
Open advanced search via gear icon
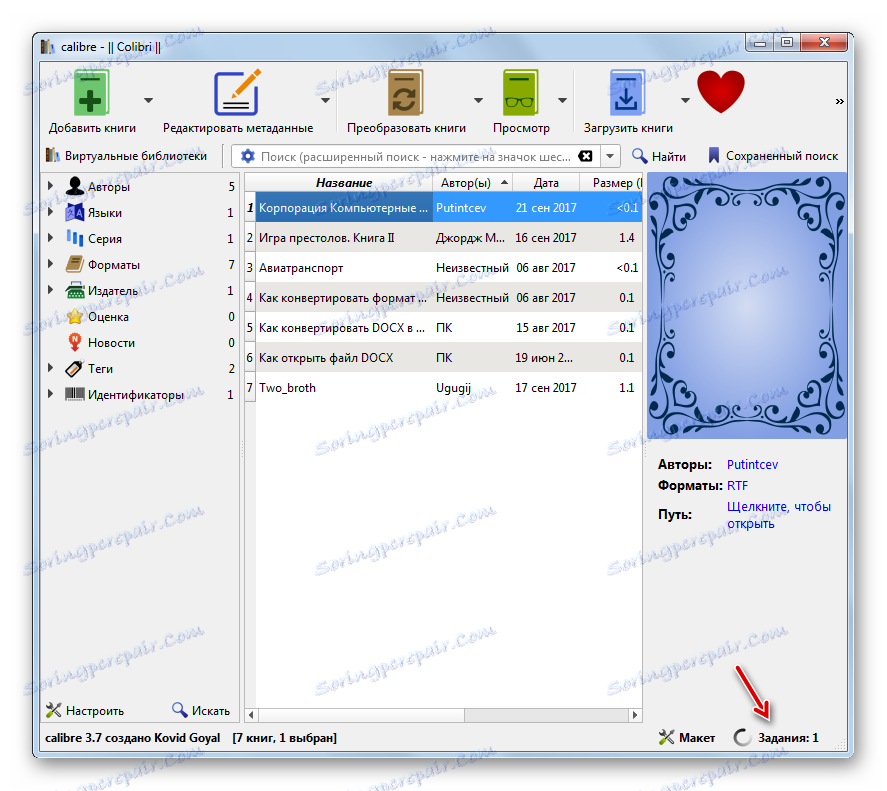click(248, 156)
